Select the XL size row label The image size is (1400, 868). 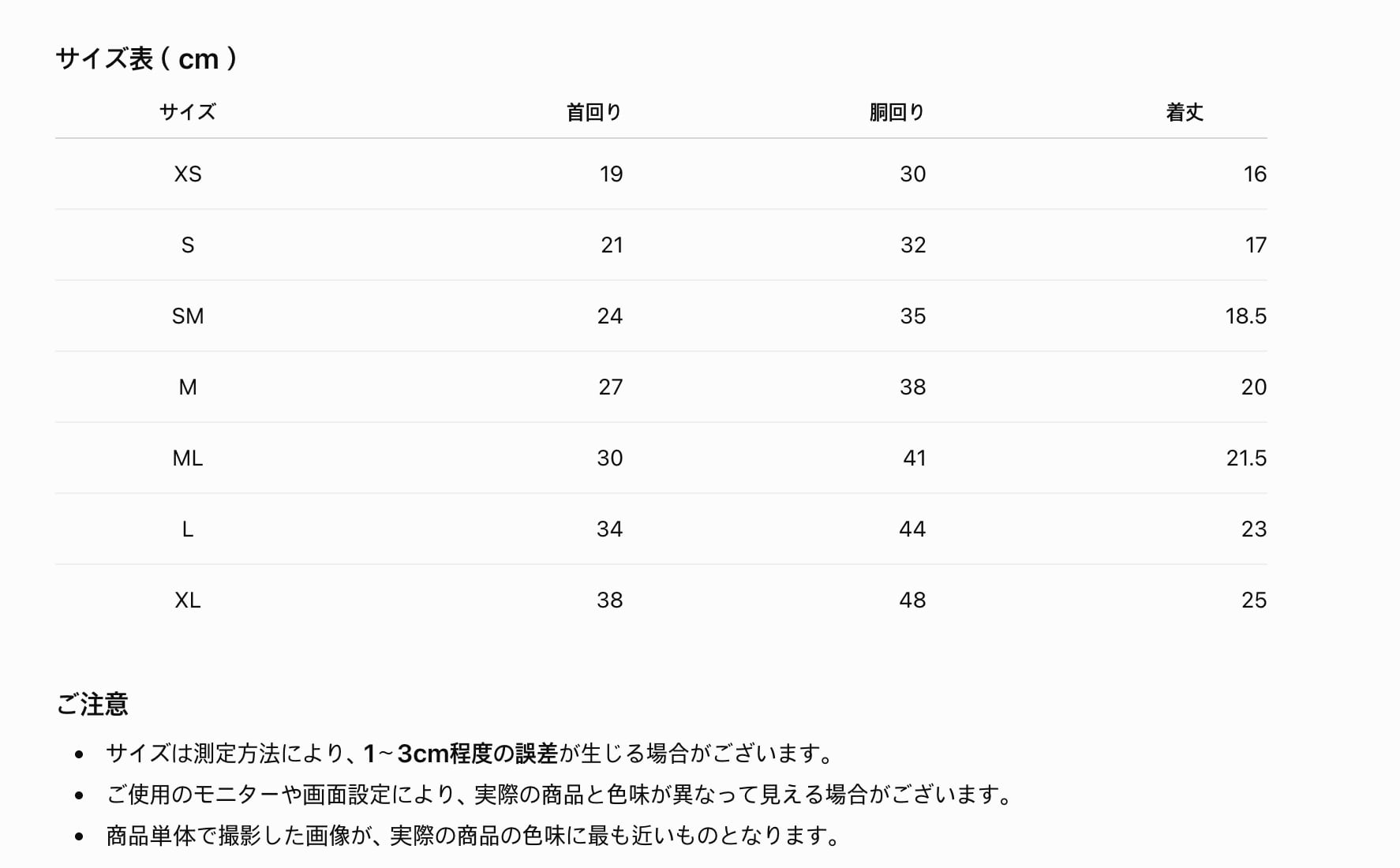(x=188, y=600)
